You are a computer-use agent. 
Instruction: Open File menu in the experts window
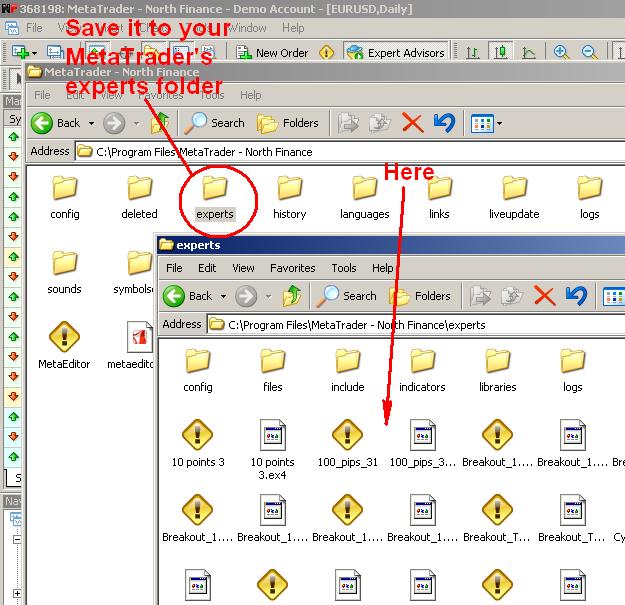174,268
